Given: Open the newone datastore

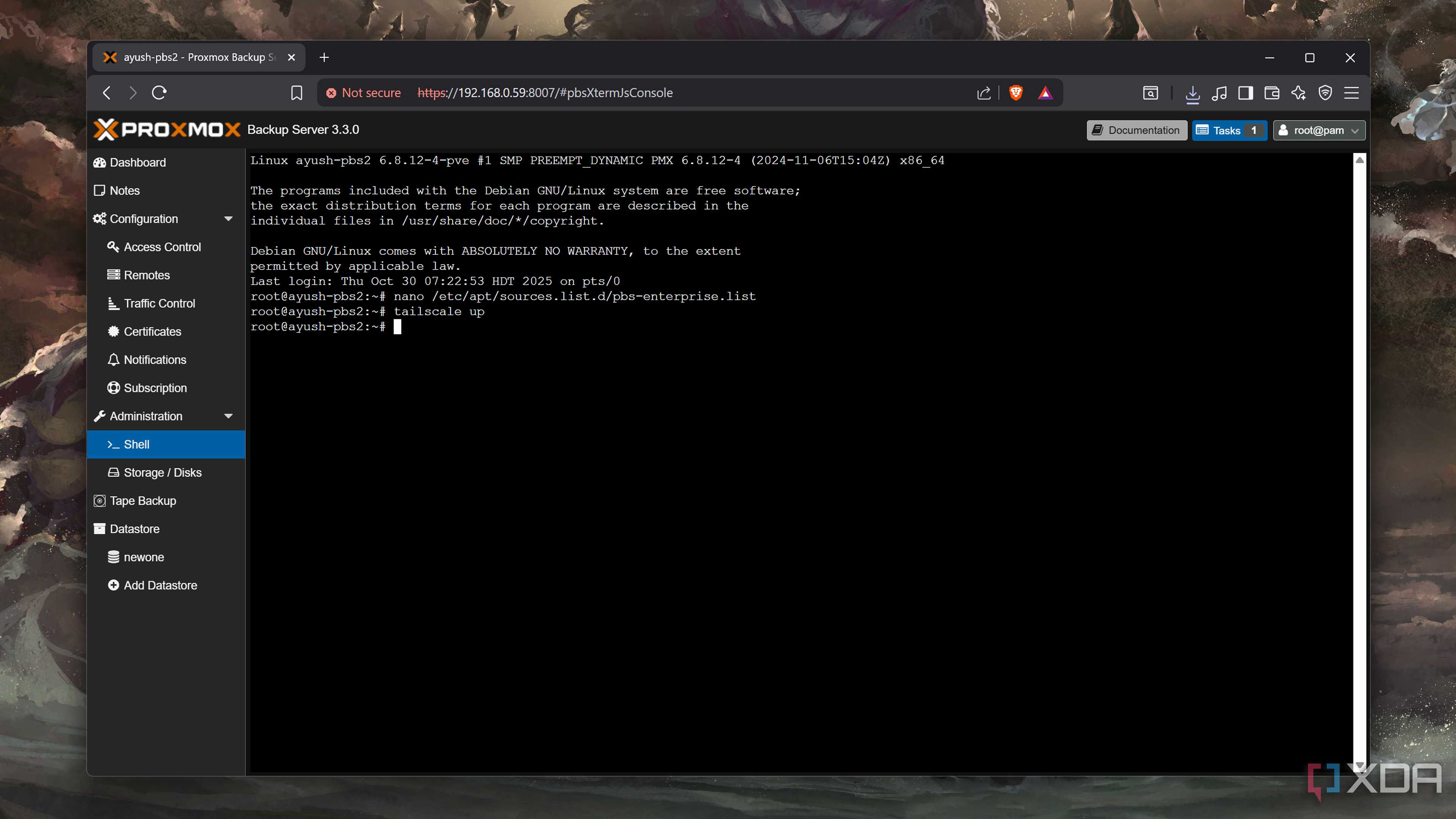Looking at the screenshot, I should click(x=166, y=557).
